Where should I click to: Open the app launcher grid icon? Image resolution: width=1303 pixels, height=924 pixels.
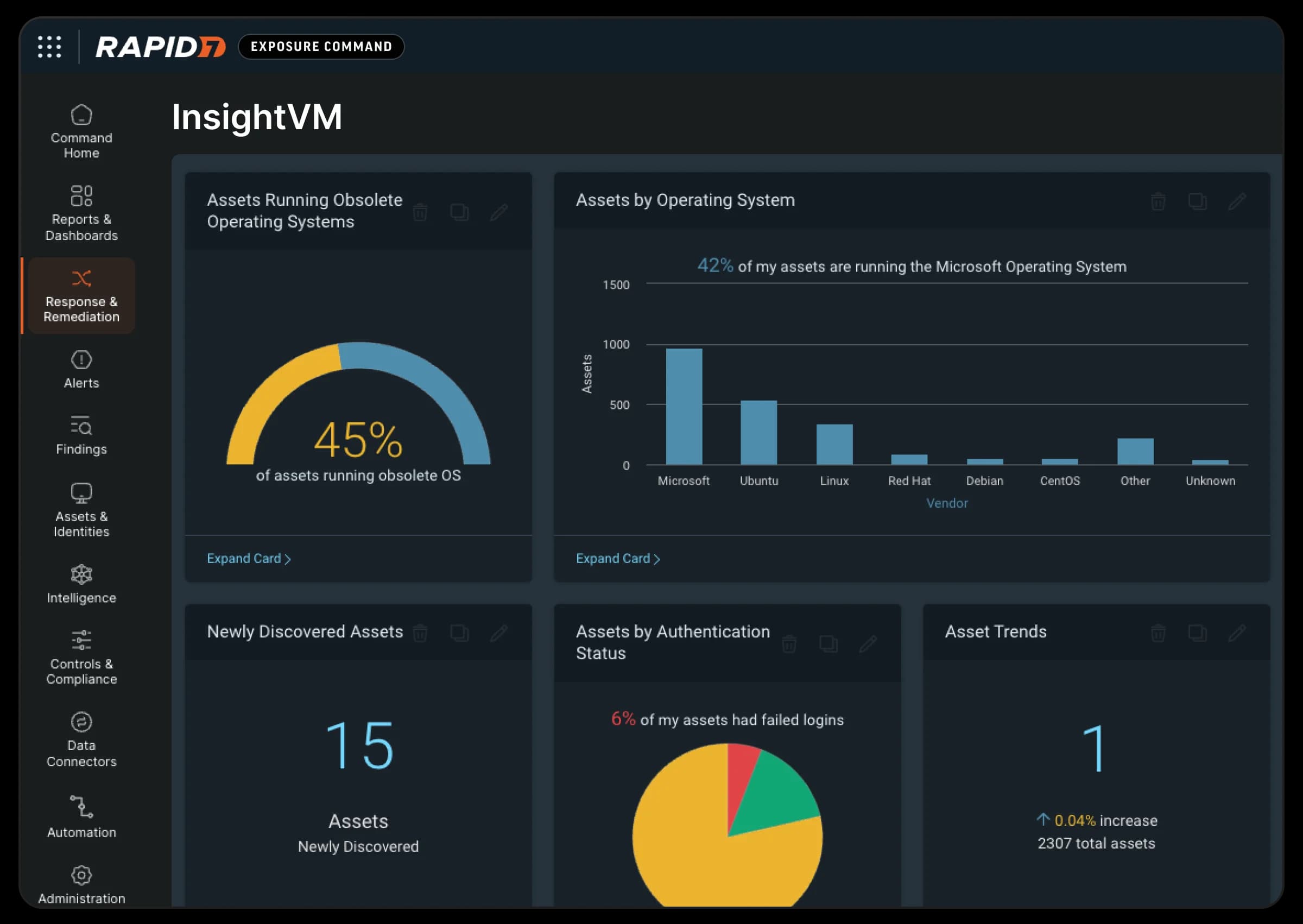[49, 47]
